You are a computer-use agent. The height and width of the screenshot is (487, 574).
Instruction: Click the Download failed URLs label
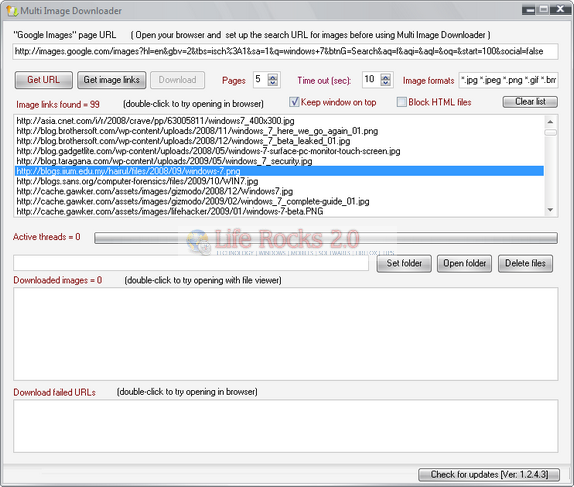click(55, 392)
